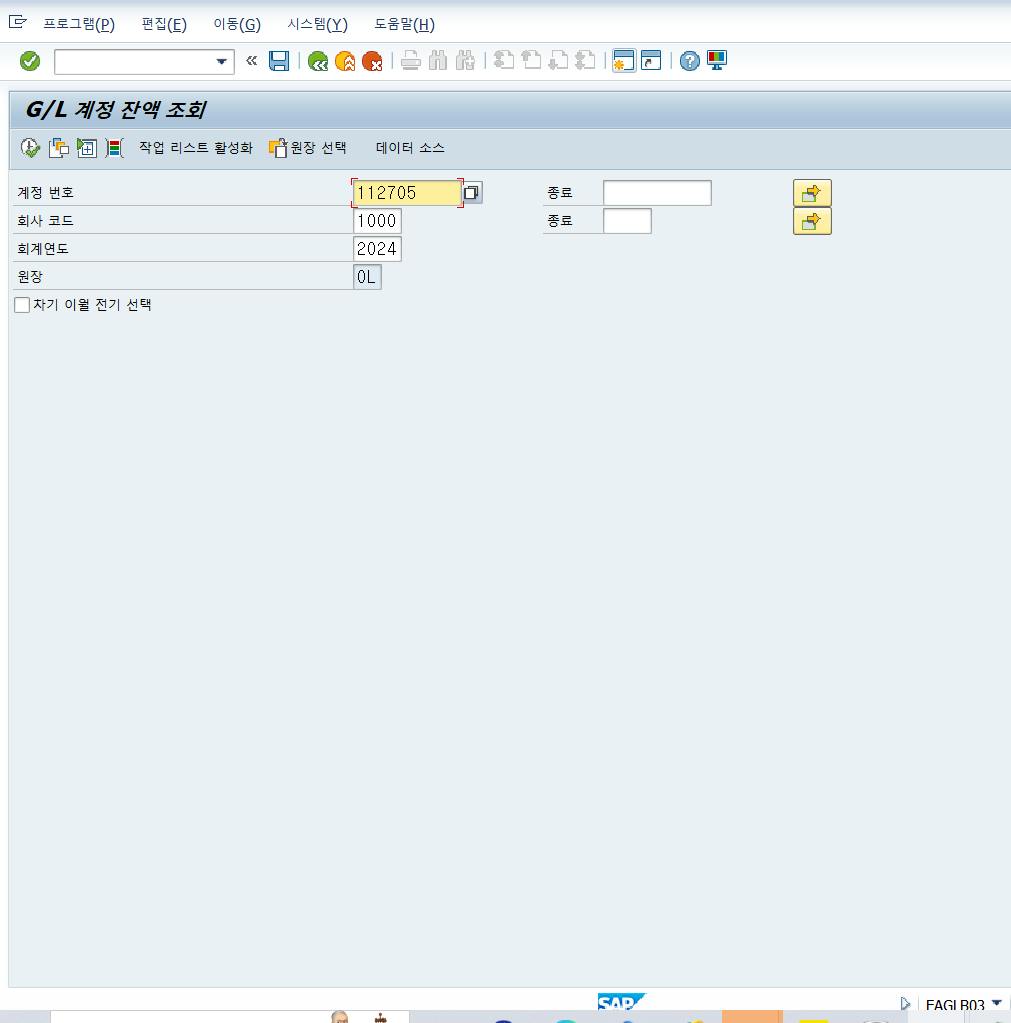1011x1023 pixels.
Task: Click the green checkmark Enter icon
Action: coord(30,61)
